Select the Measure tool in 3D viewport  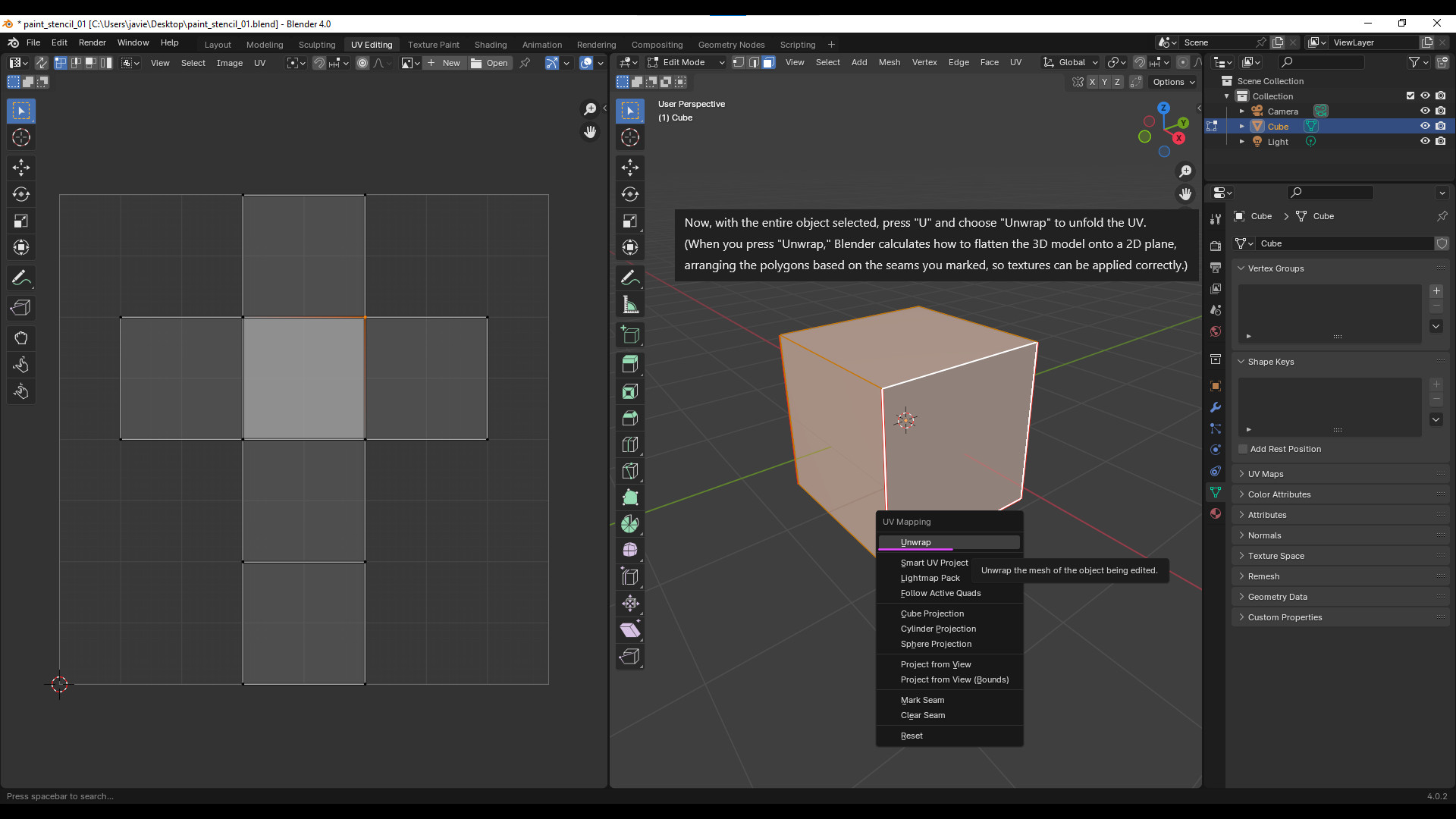point(630,305)
